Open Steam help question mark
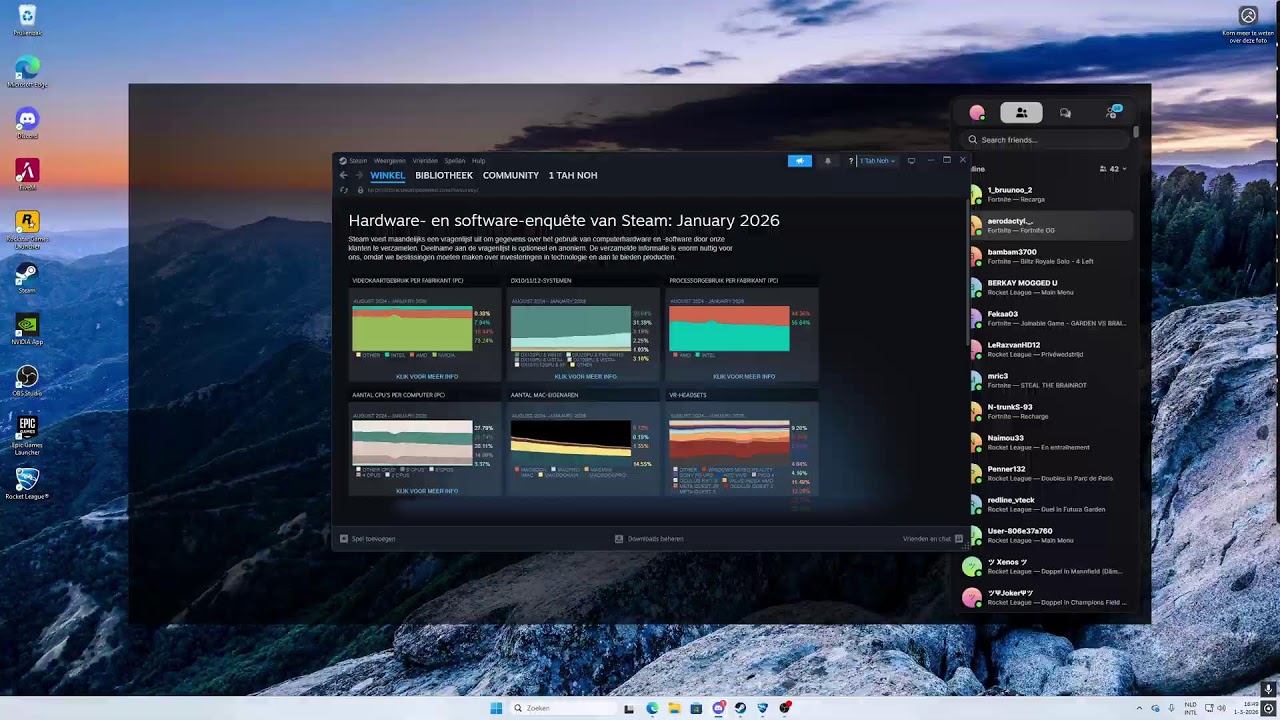The image size is (1280, 720). [x=851, y=160]
